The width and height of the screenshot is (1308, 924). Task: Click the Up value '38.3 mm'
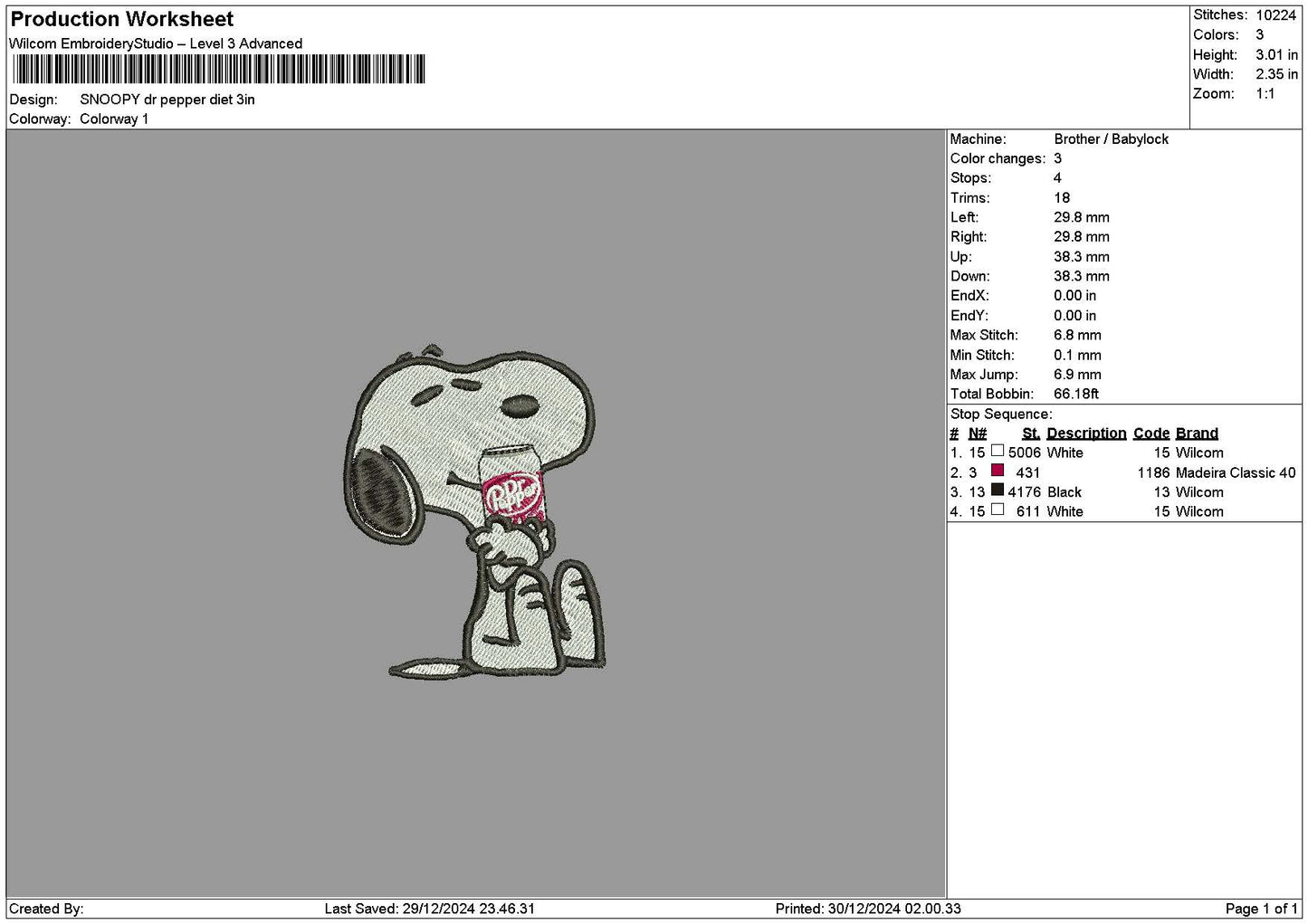1082,257
